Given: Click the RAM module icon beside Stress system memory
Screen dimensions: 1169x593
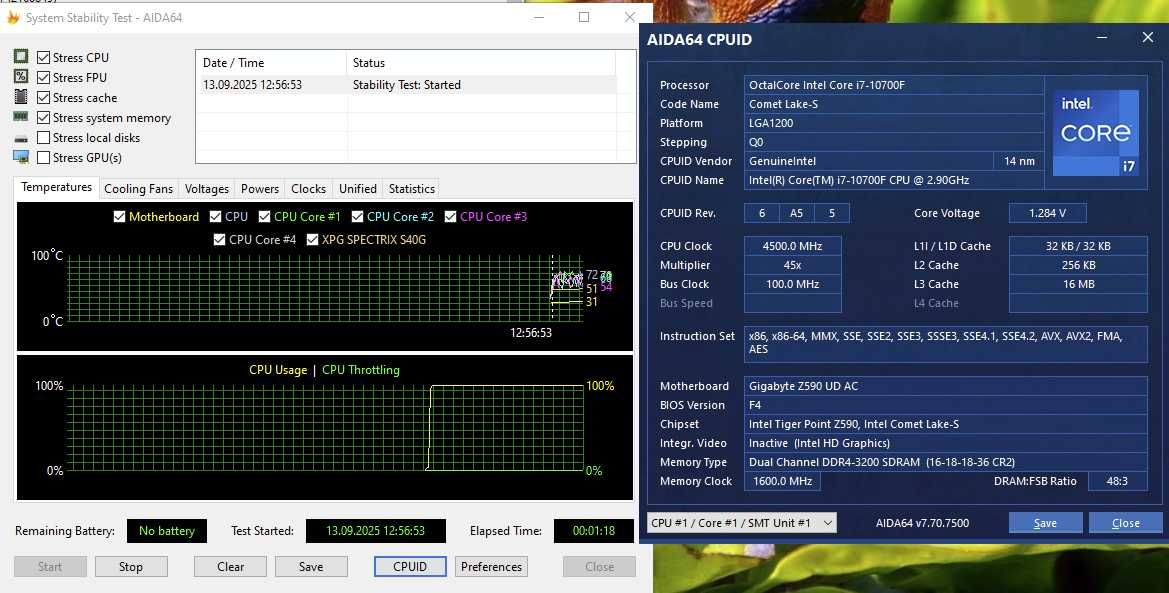Looking at the screenshot, I should (21, 117).
